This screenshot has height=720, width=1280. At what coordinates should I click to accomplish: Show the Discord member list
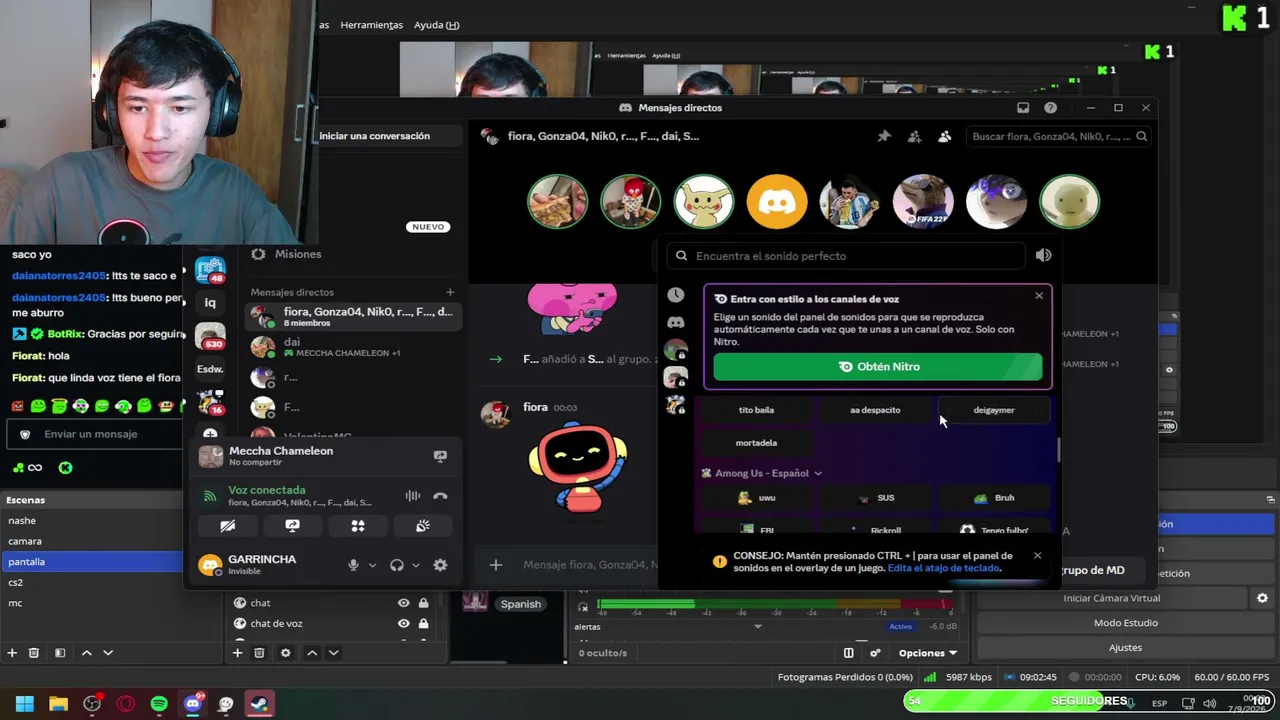(x=944, y=136)
